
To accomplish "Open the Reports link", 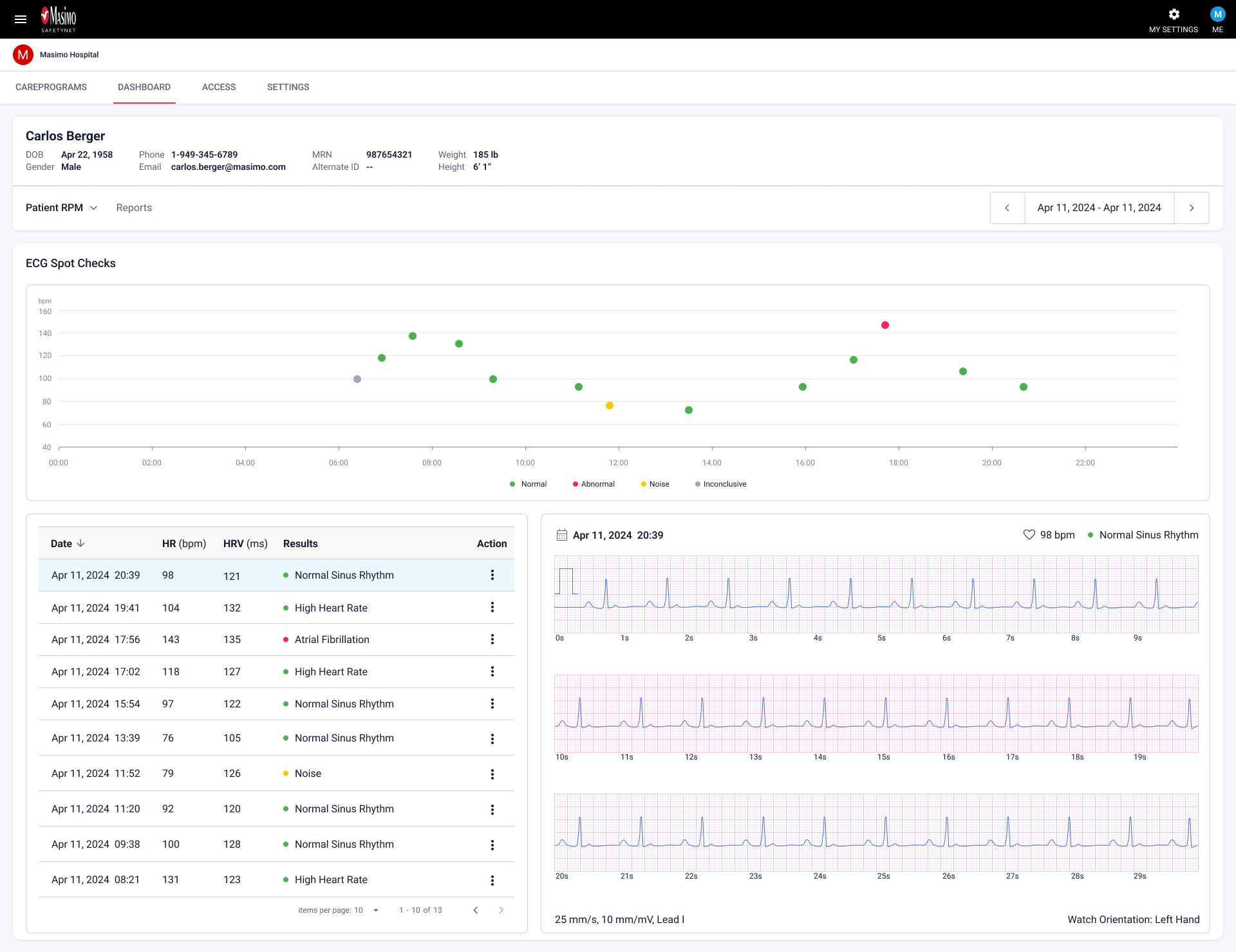I will point(134,208).
